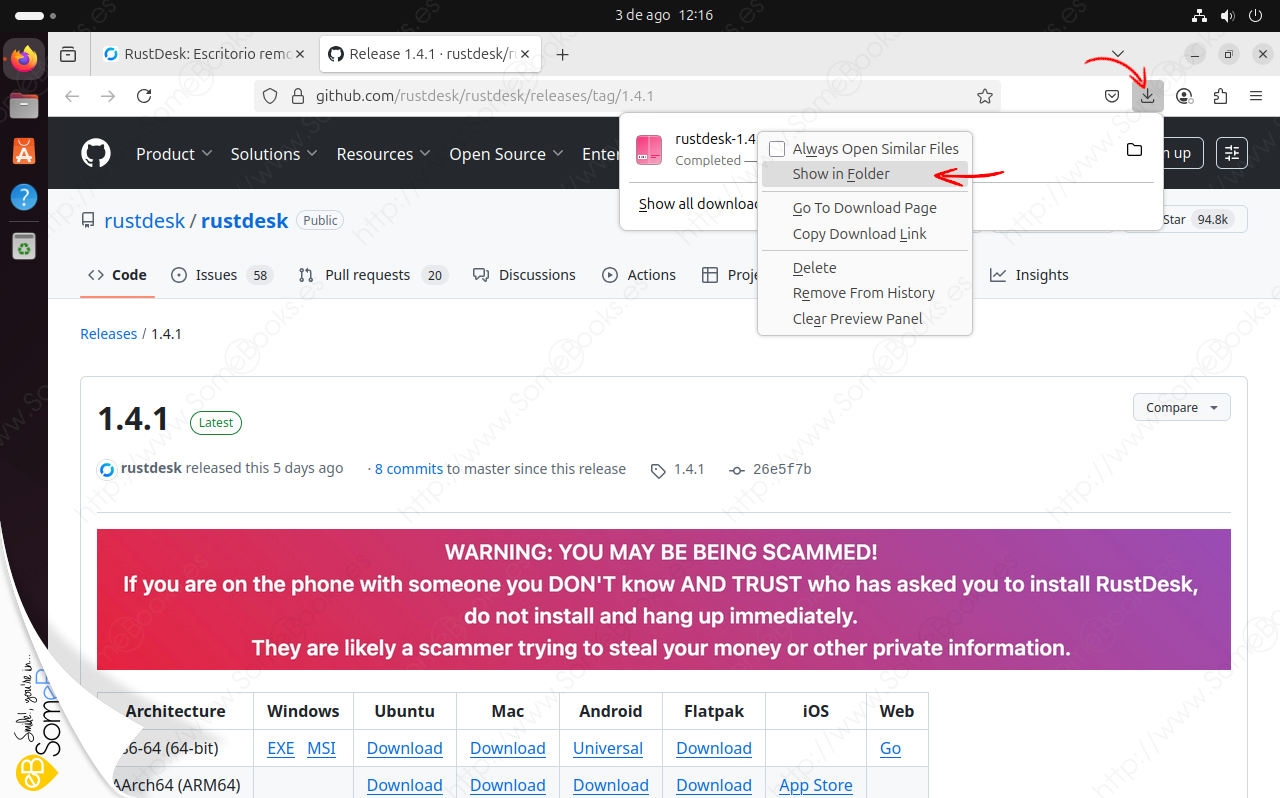Click the rustdesk downloaded file icon
Screen dimensions: 1280x798
coord(649,150)
